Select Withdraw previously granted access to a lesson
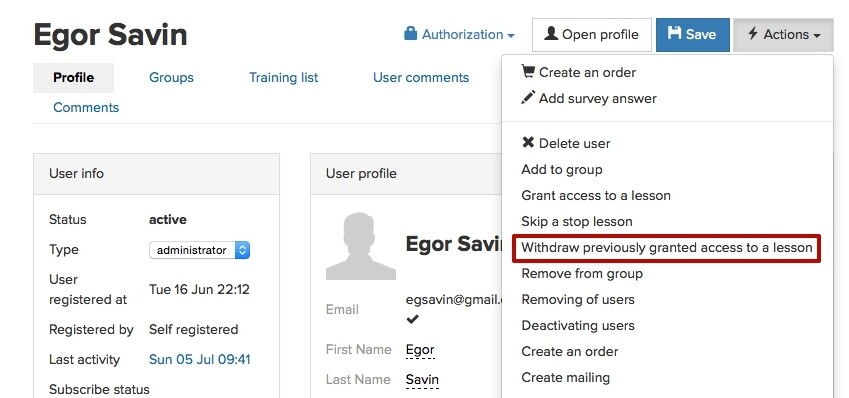The height and width of the screenshot is (398, 849). click(x=667, y=248)
